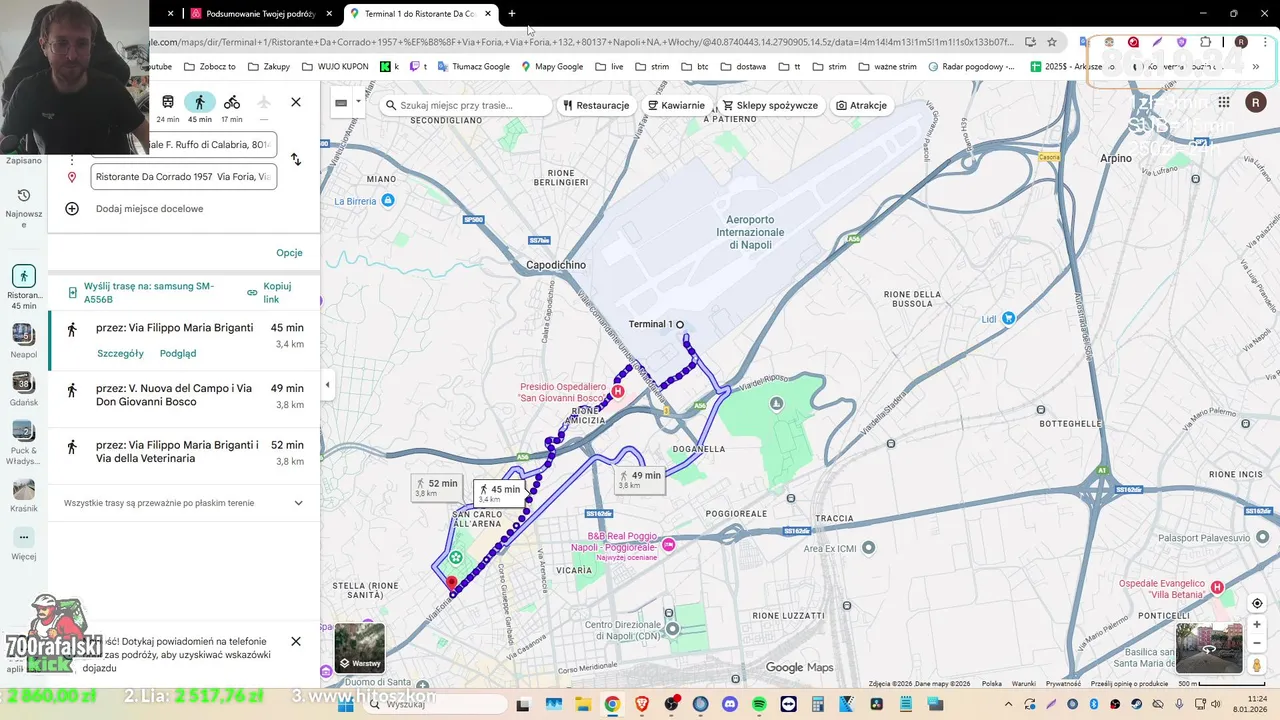Viewport: 1280px width, 720px height.
Task: Click the 52 min route label on map
Action: pos(437,488)
